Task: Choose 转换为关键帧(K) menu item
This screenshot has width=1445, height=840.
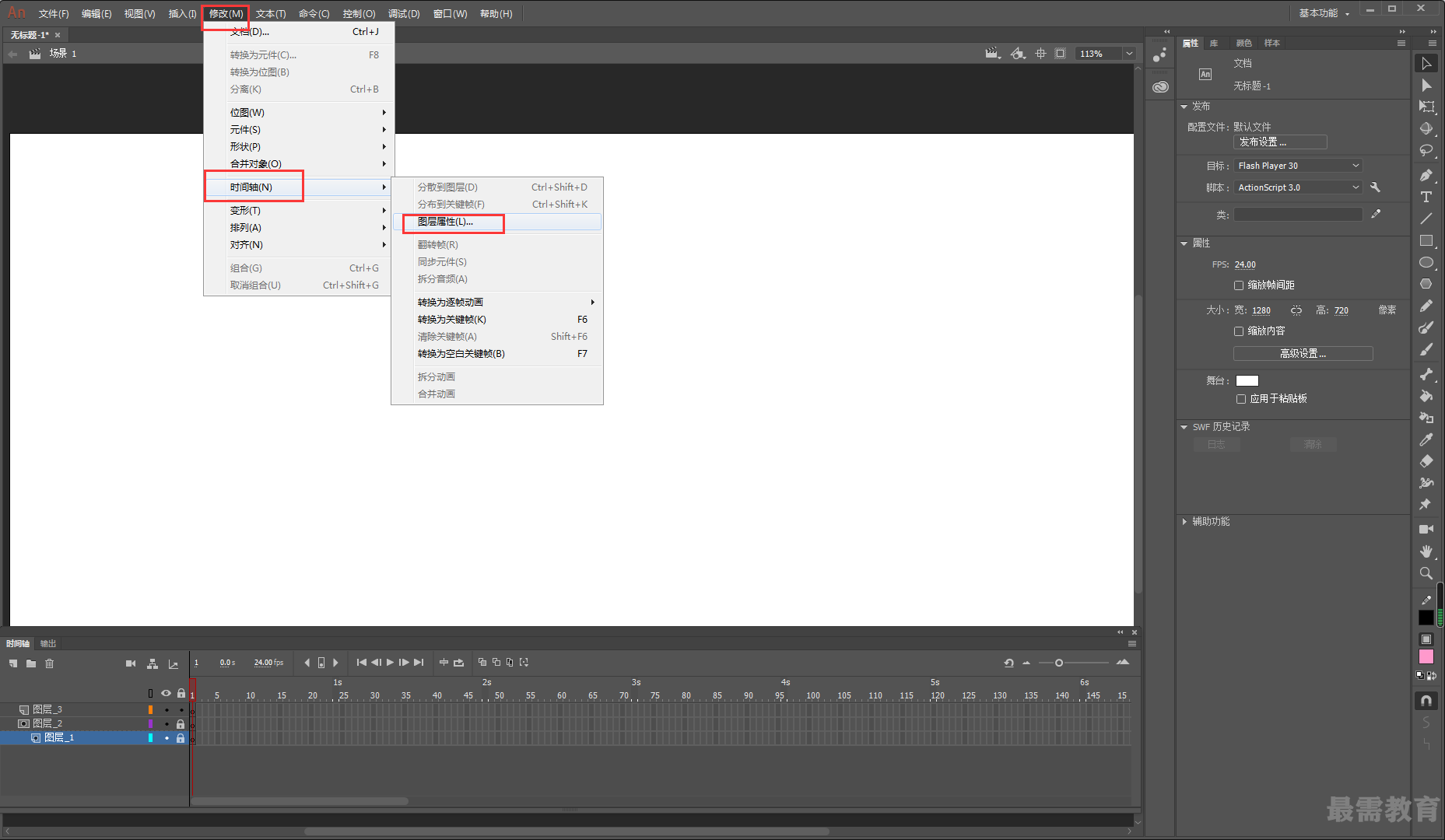Action: 497,320
